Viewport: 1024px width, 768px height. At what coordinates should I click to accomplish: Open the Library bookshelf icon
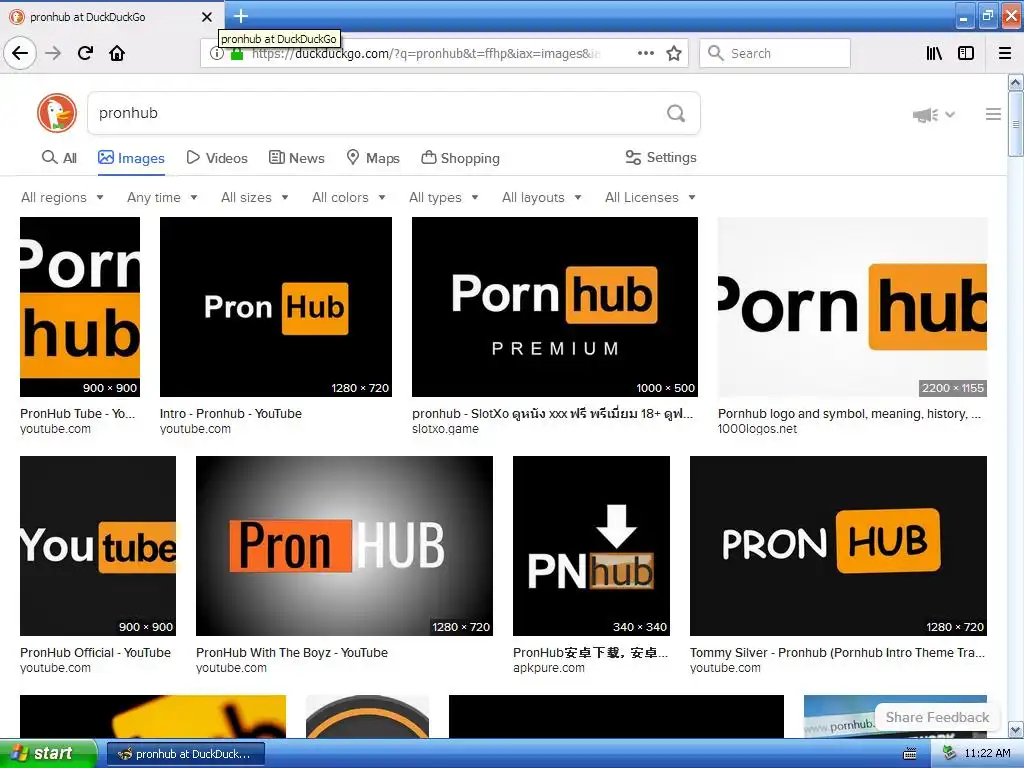point(934,53)
